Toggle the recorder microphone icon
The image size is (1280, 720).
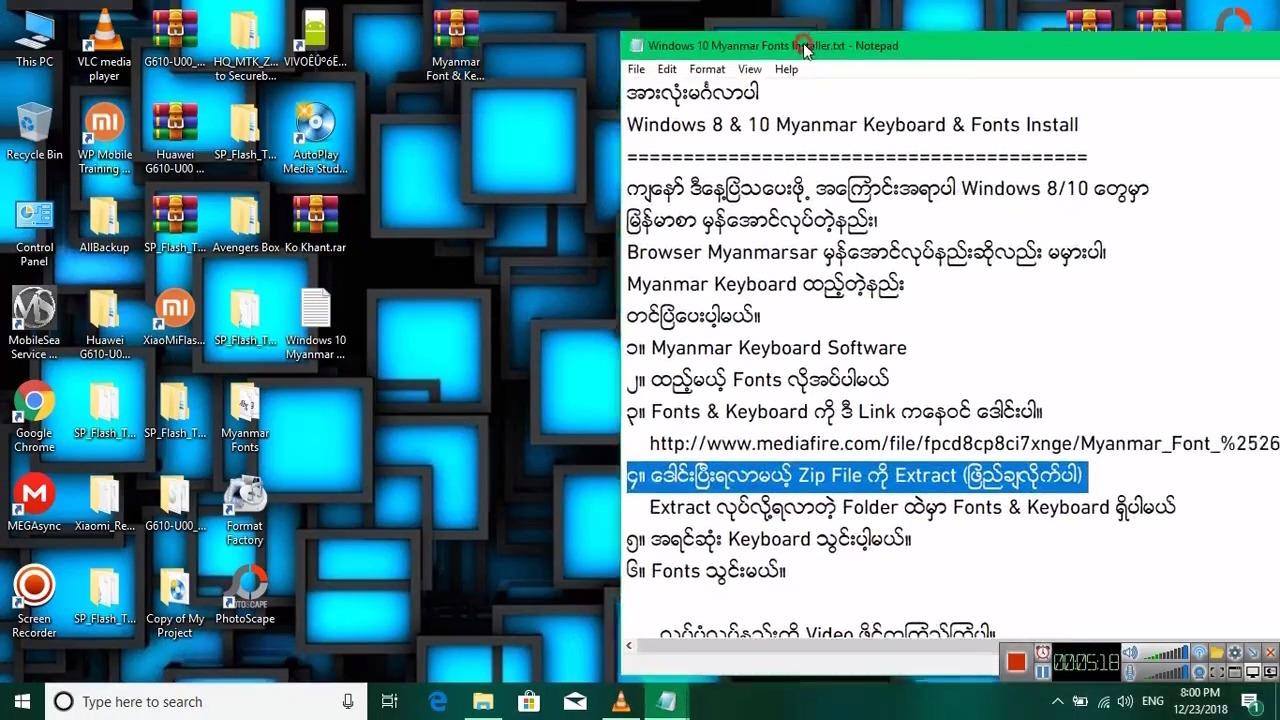(x=1130, y=672)
